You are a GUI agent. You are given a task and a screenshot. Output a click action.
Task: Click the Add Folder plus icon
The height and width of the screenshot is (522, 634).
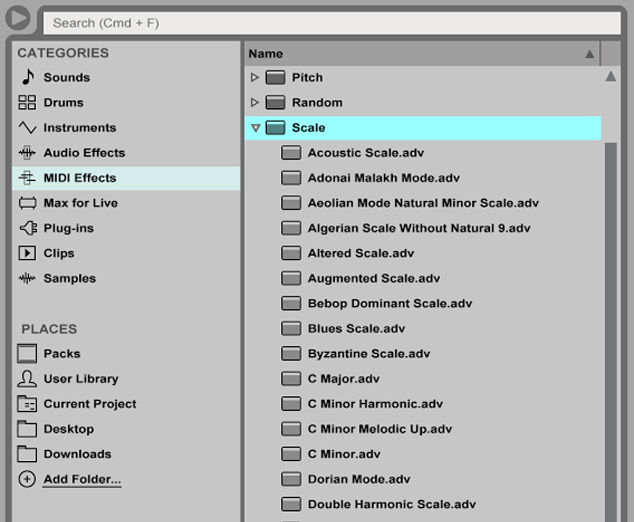point(27,479)
